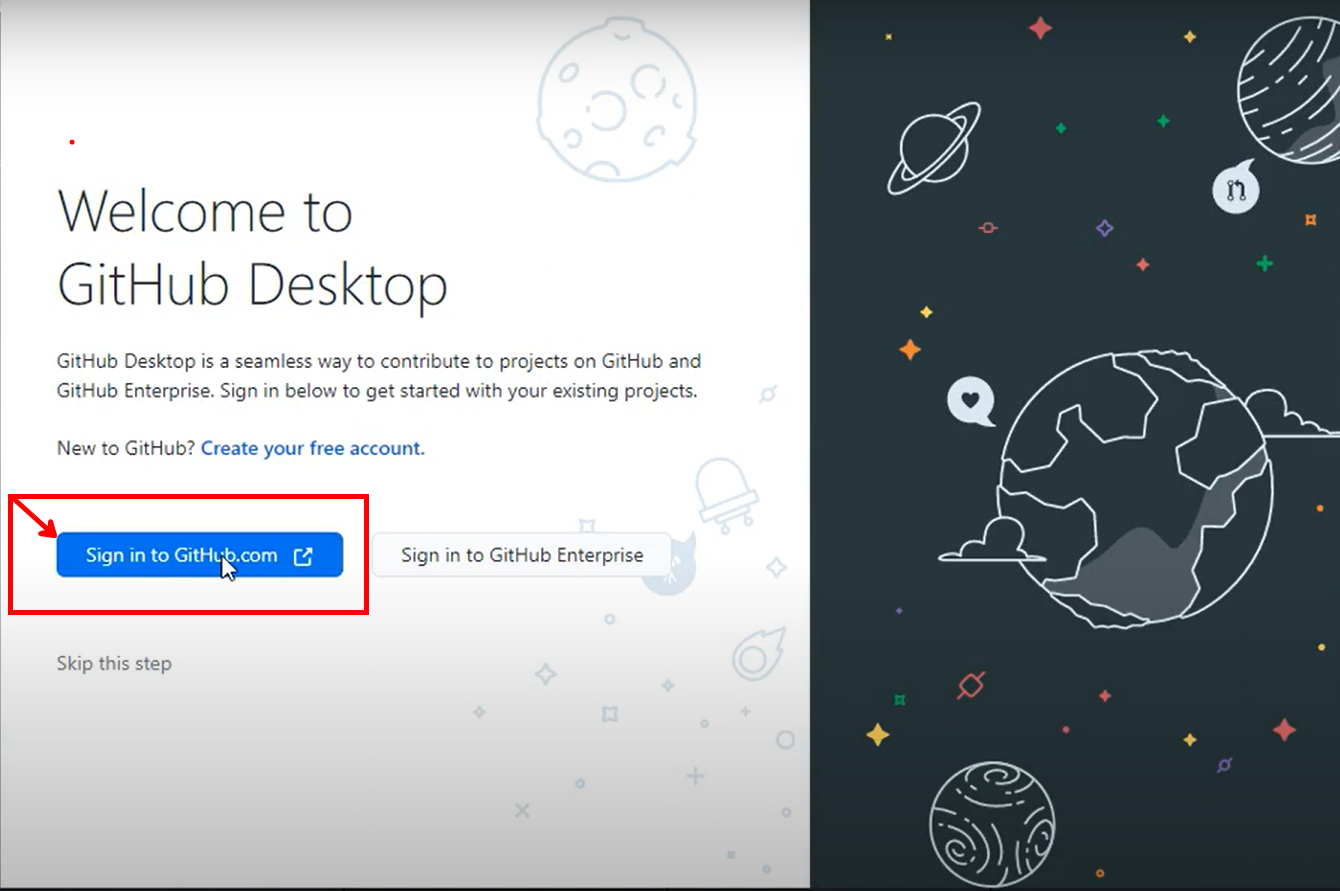Click the purple diamond star near Saturn
This screenshot has height=891, width=1340.
coord(1104,228)
